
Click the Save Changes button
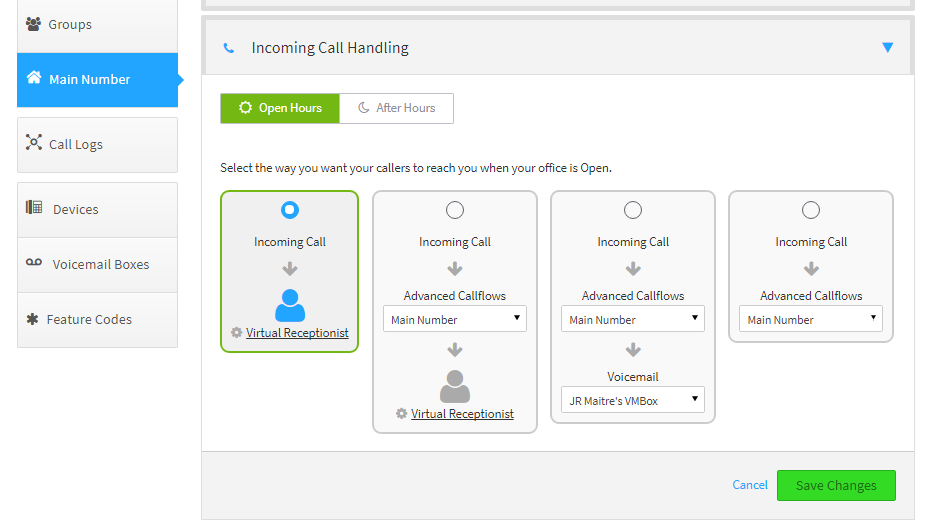tap(836, 486)
